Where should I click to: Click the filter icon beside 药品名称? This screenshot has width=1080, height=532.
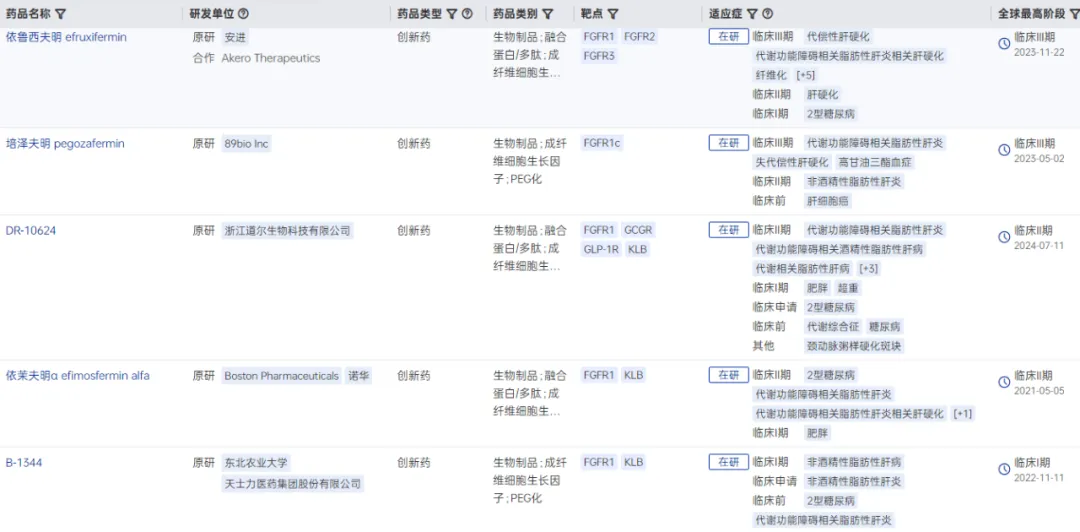coord(61,14)
